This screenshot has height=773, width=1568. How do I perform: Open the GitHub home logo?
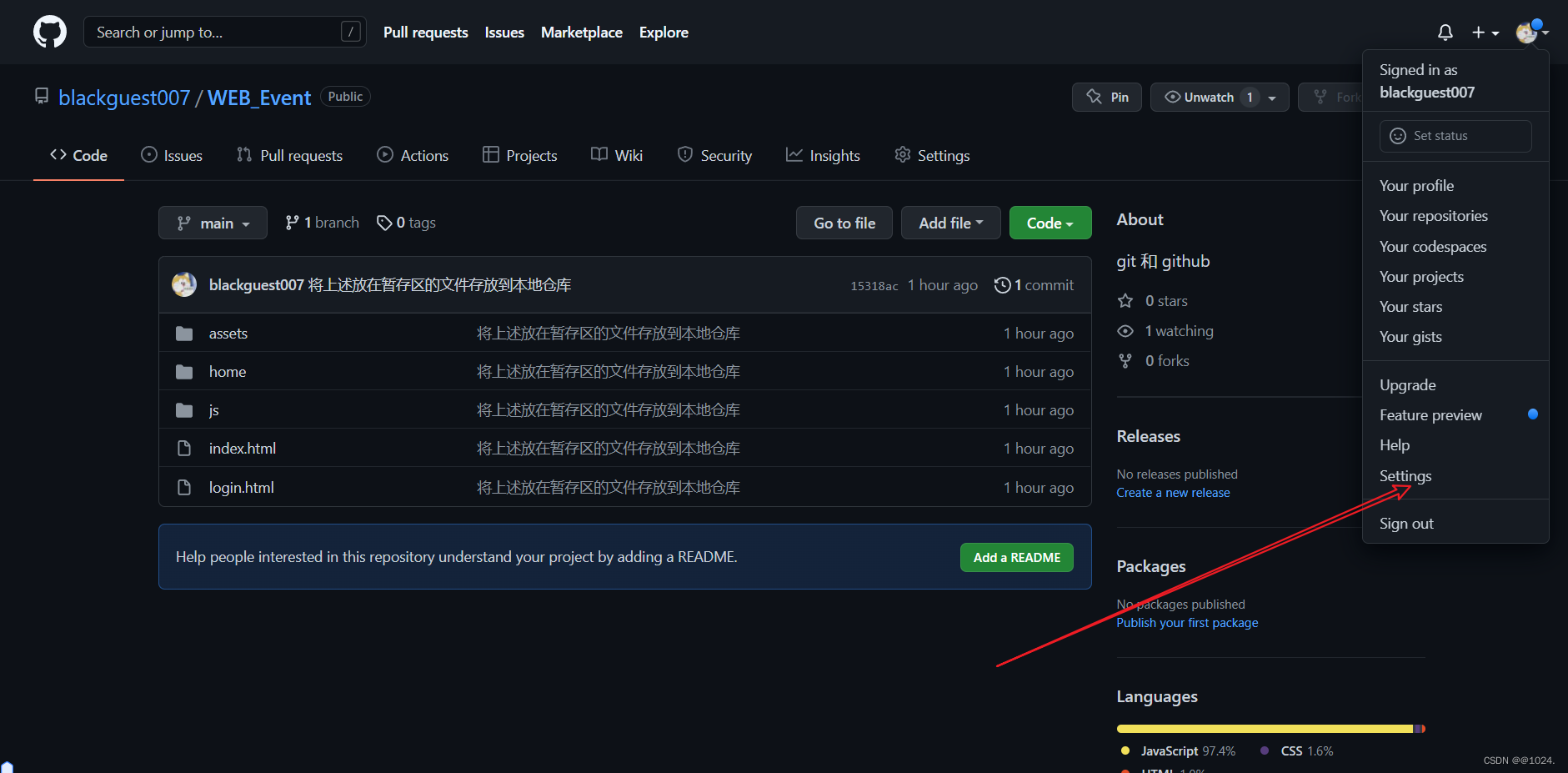coord(50,32)
